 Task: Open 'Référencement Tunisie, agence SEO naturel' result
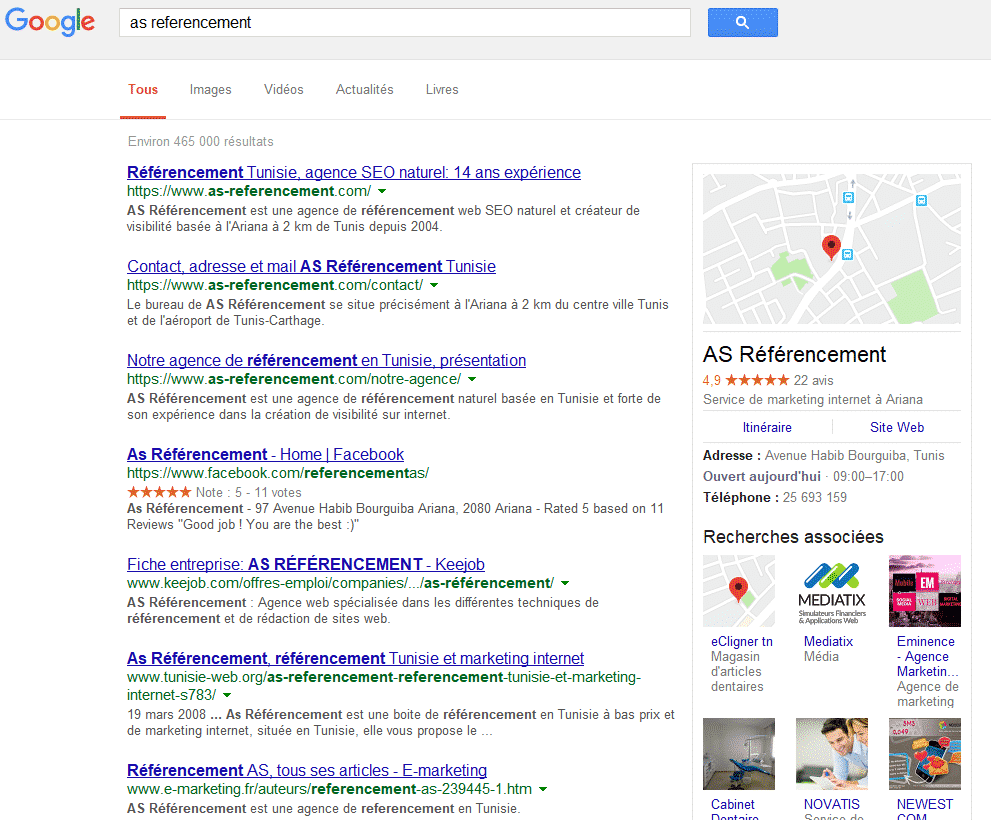point(354,172)
